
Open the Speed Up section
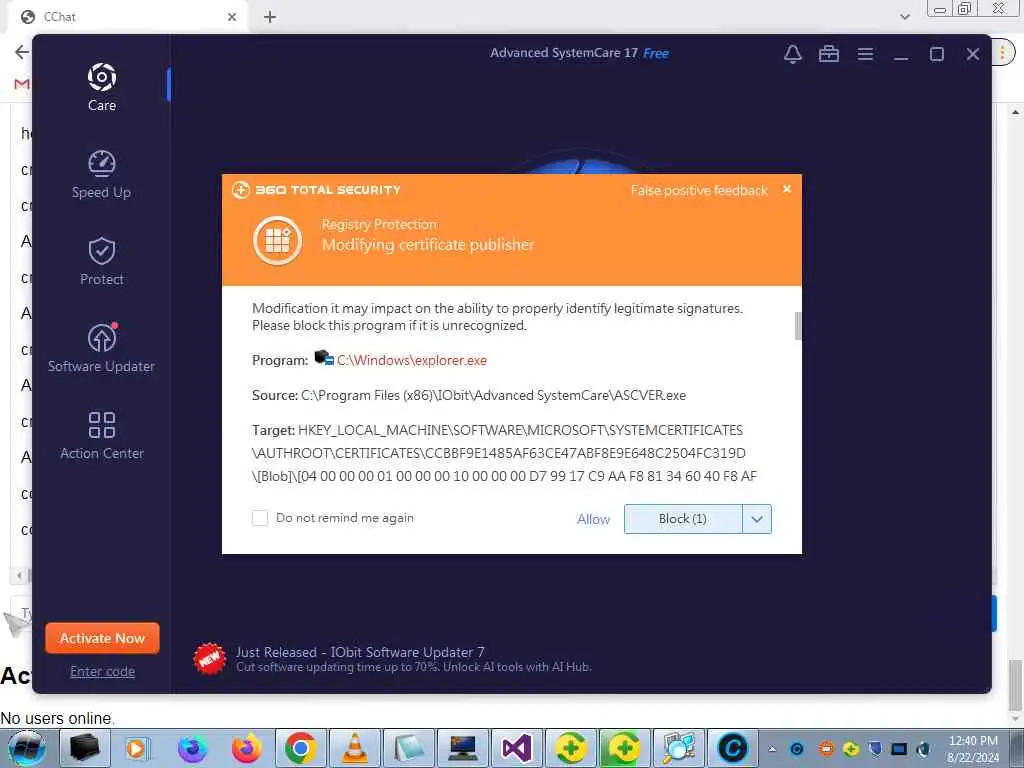coord(101,174)
